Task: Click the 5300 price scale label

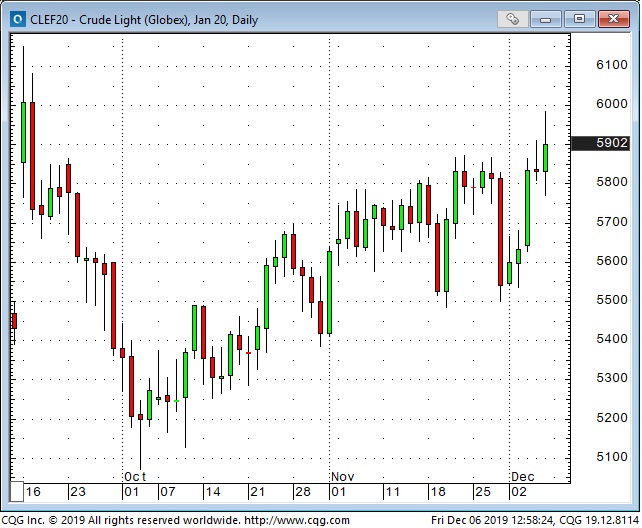Action: (x=612, y=378)
